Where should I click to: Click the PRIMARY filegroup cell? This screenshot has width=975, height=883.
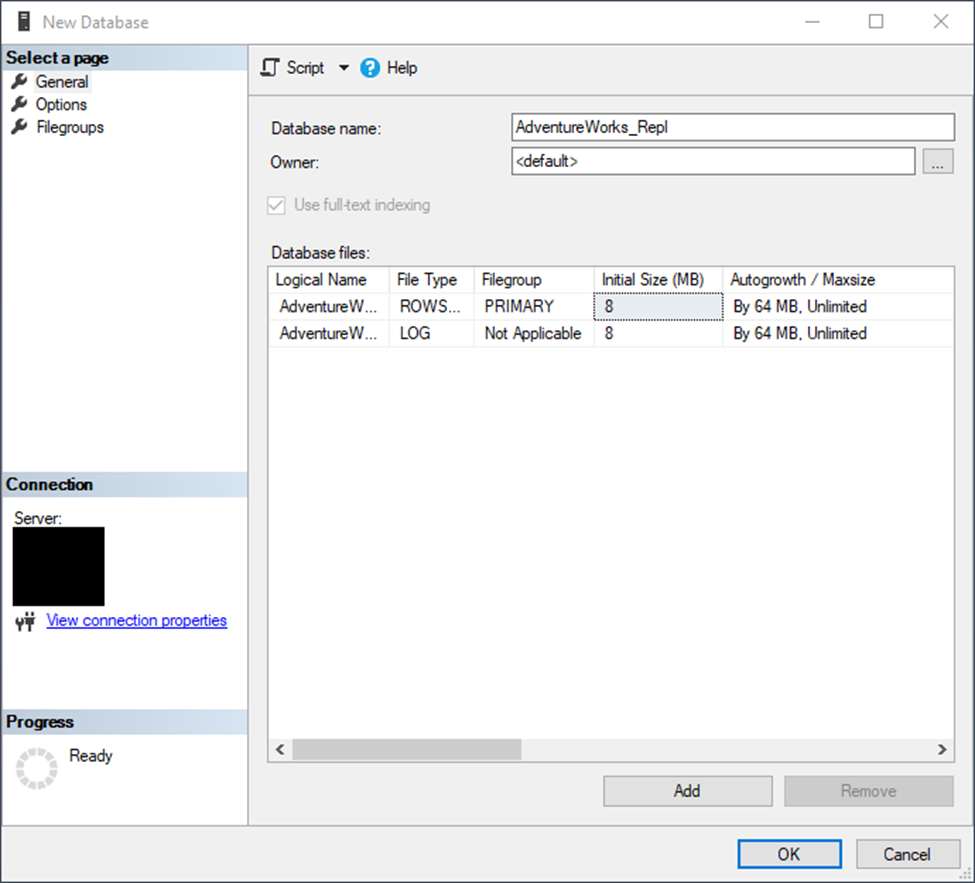(534, 307)
